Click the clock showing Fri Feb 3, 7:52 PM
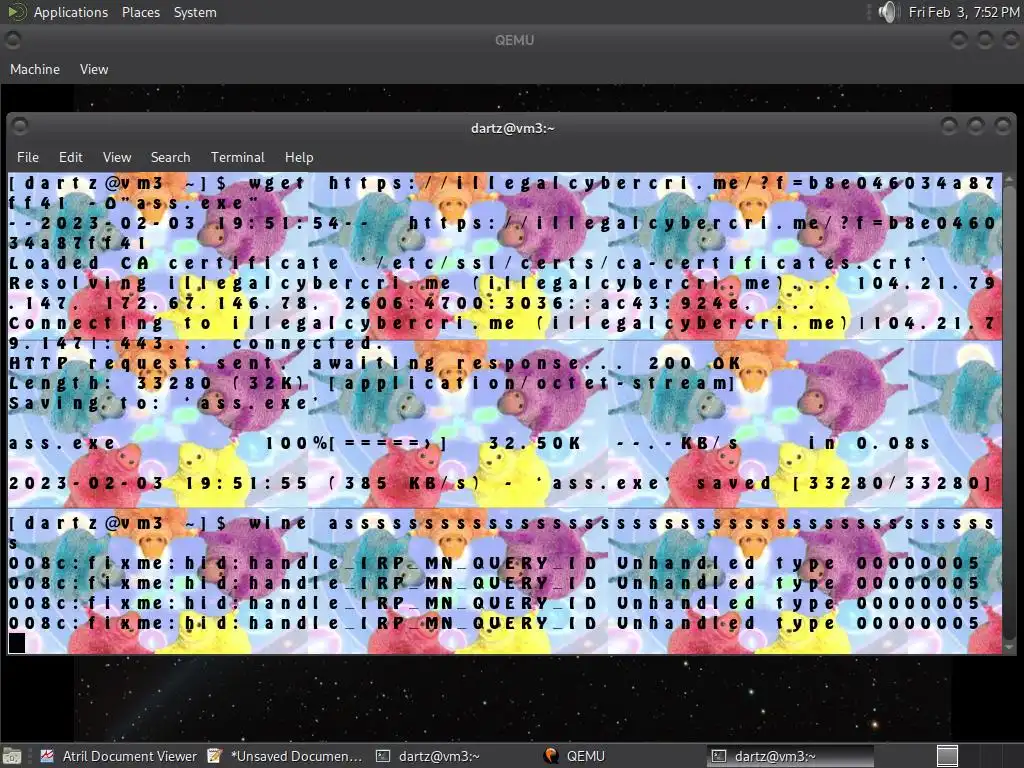Screen dimensions: 1024x768 click(964, 12)
